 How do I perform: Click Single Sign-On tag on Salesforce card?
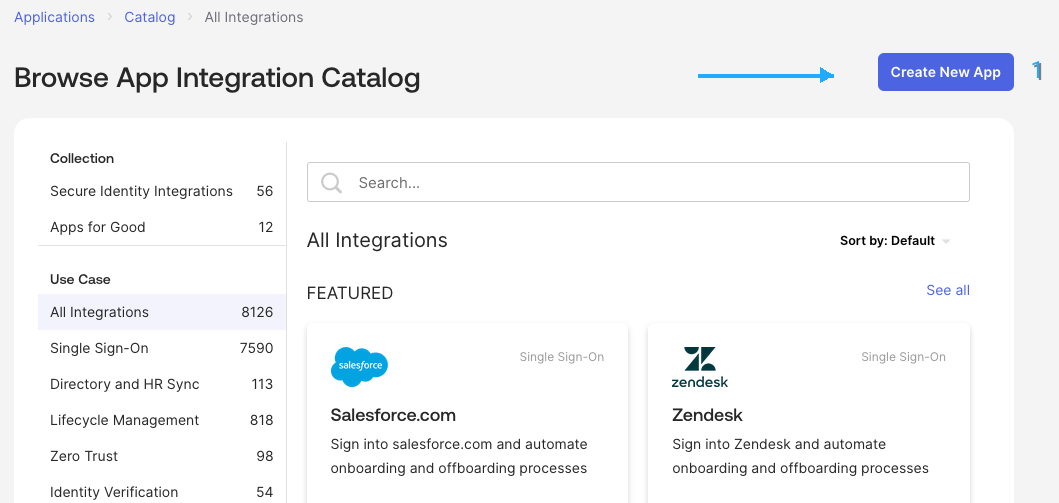point(562,356)
